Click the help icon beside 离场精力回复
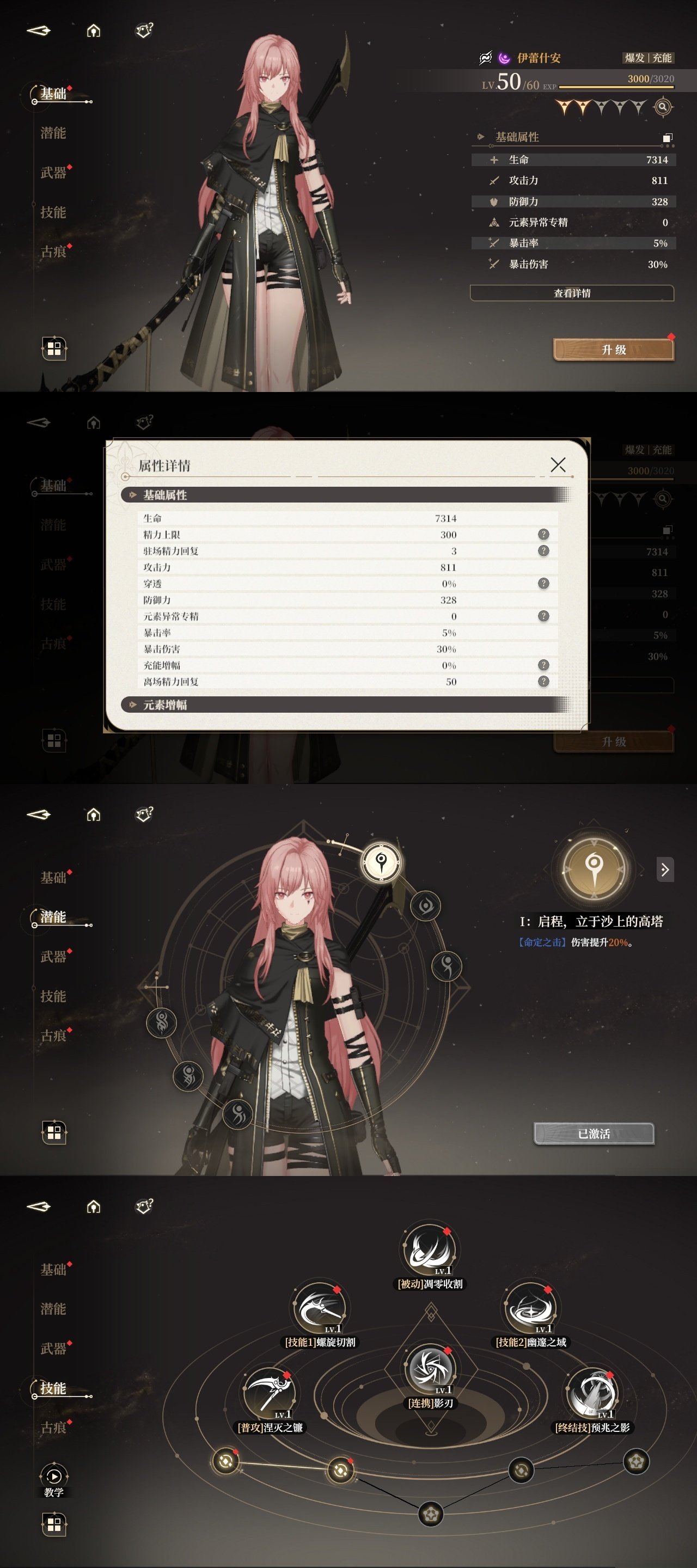 coord(543,681)
